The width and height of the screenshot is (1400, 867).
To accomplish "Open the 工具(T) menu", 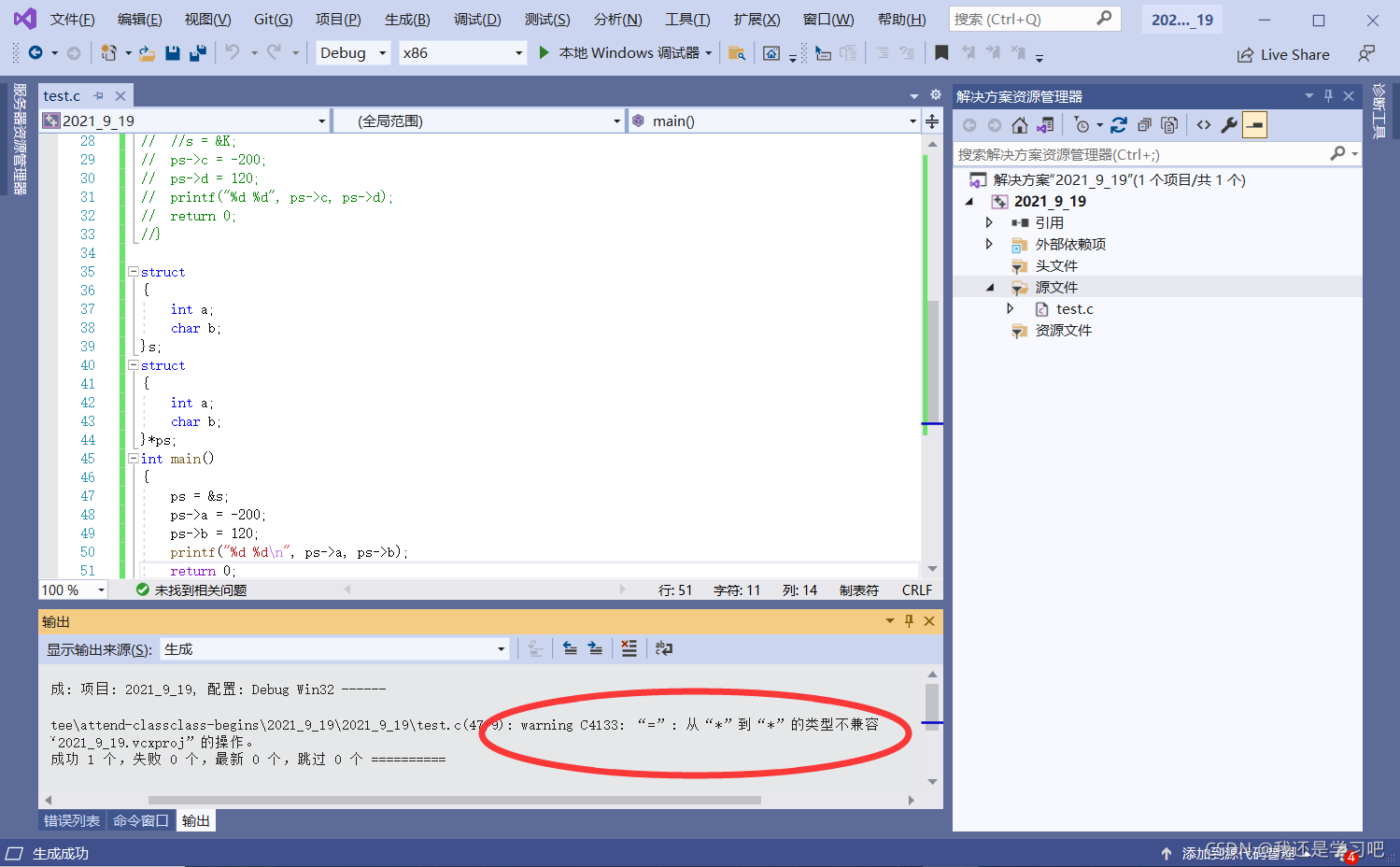I will click(x=687, y=20).
